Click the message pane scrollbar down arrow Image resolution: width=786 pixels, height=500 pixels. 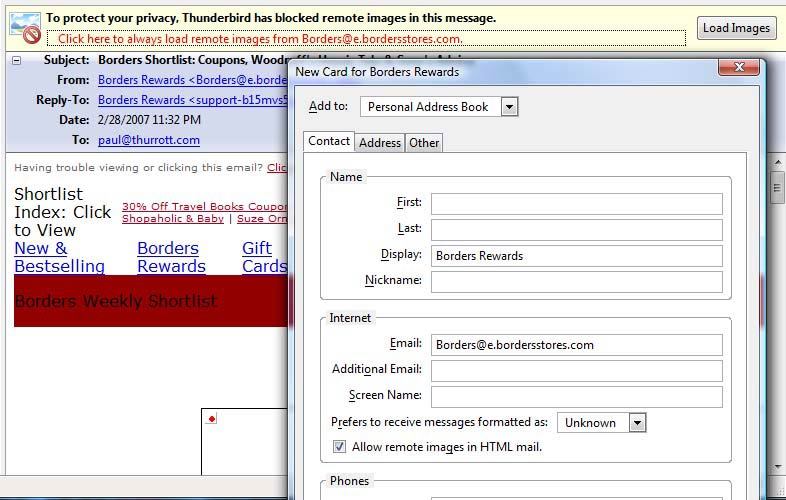point(777,467)
